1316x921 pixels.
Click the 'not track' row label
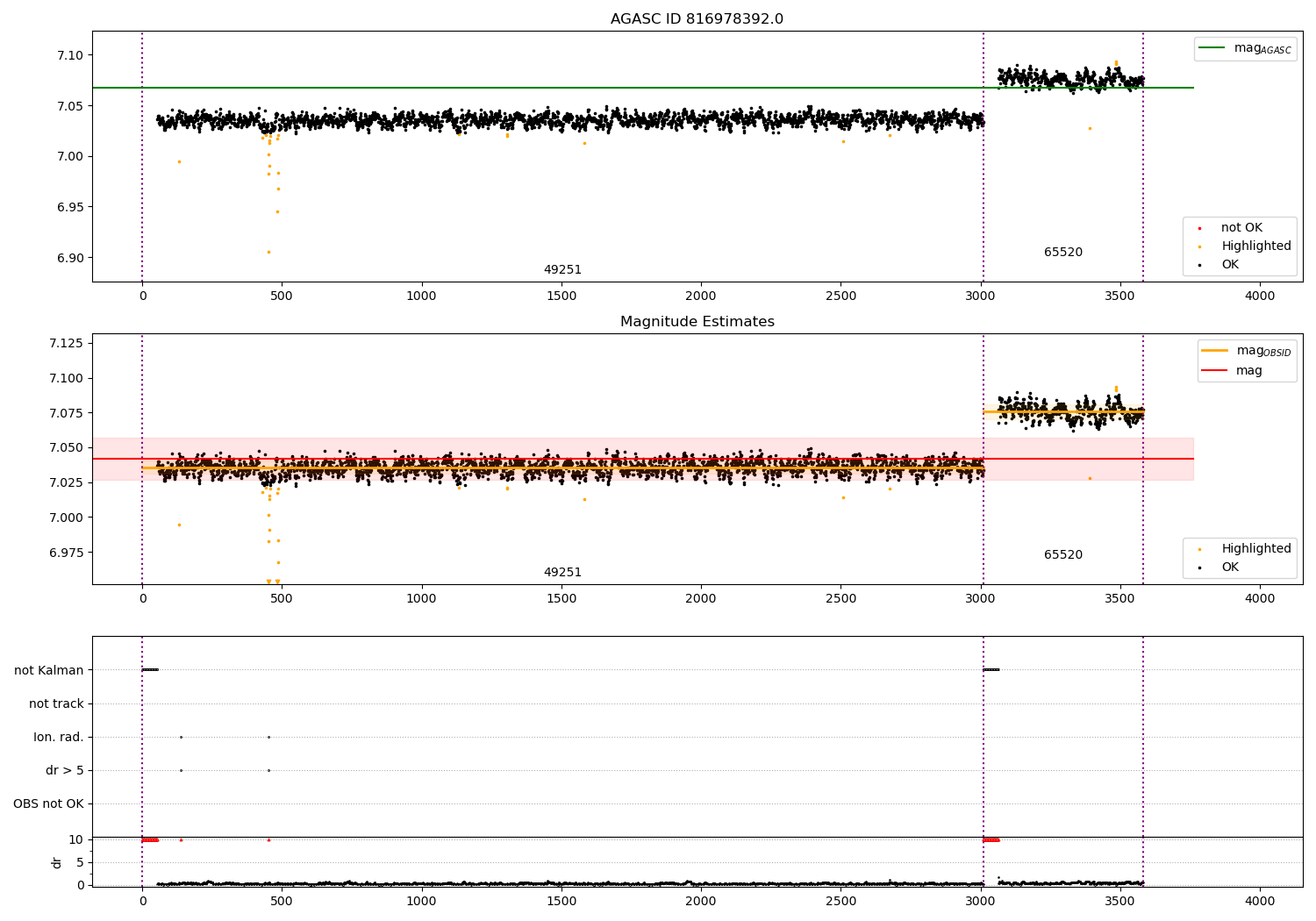pos(56,703)
